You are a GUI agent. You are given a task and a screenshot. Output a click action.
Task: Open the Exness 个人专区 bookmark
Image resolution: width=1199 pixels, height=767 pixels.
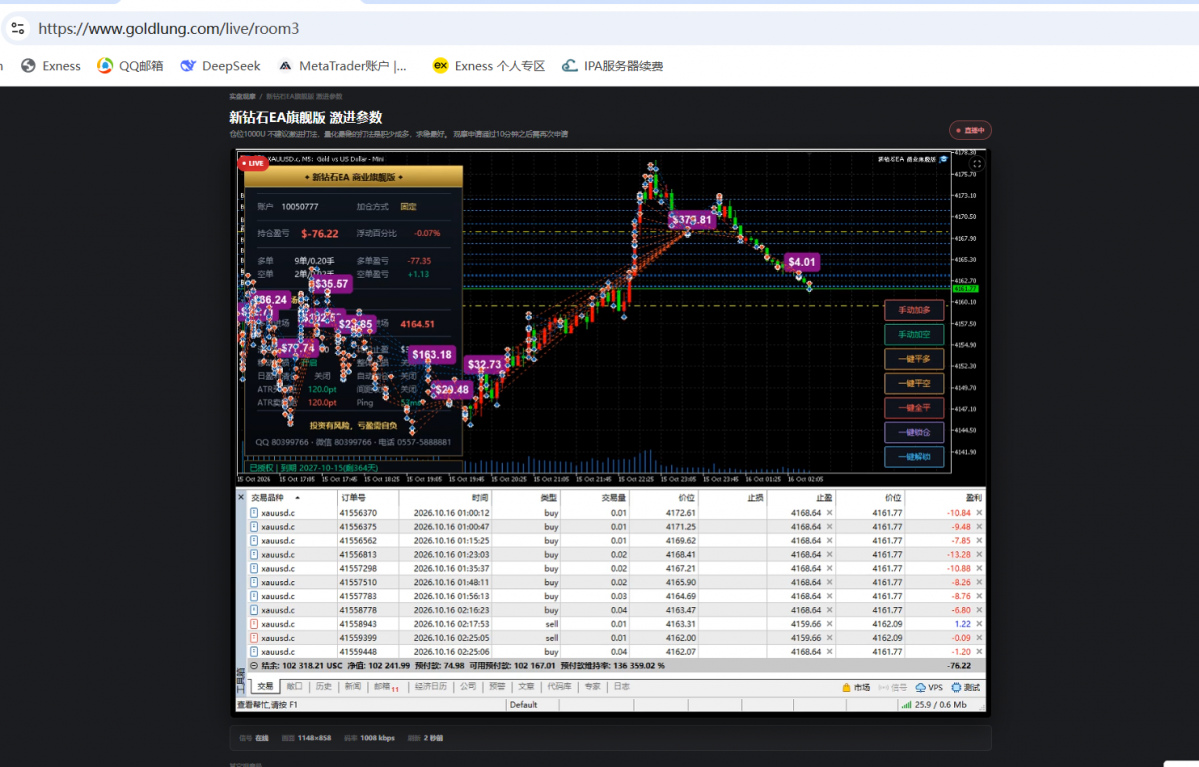[x=489, y=66]
